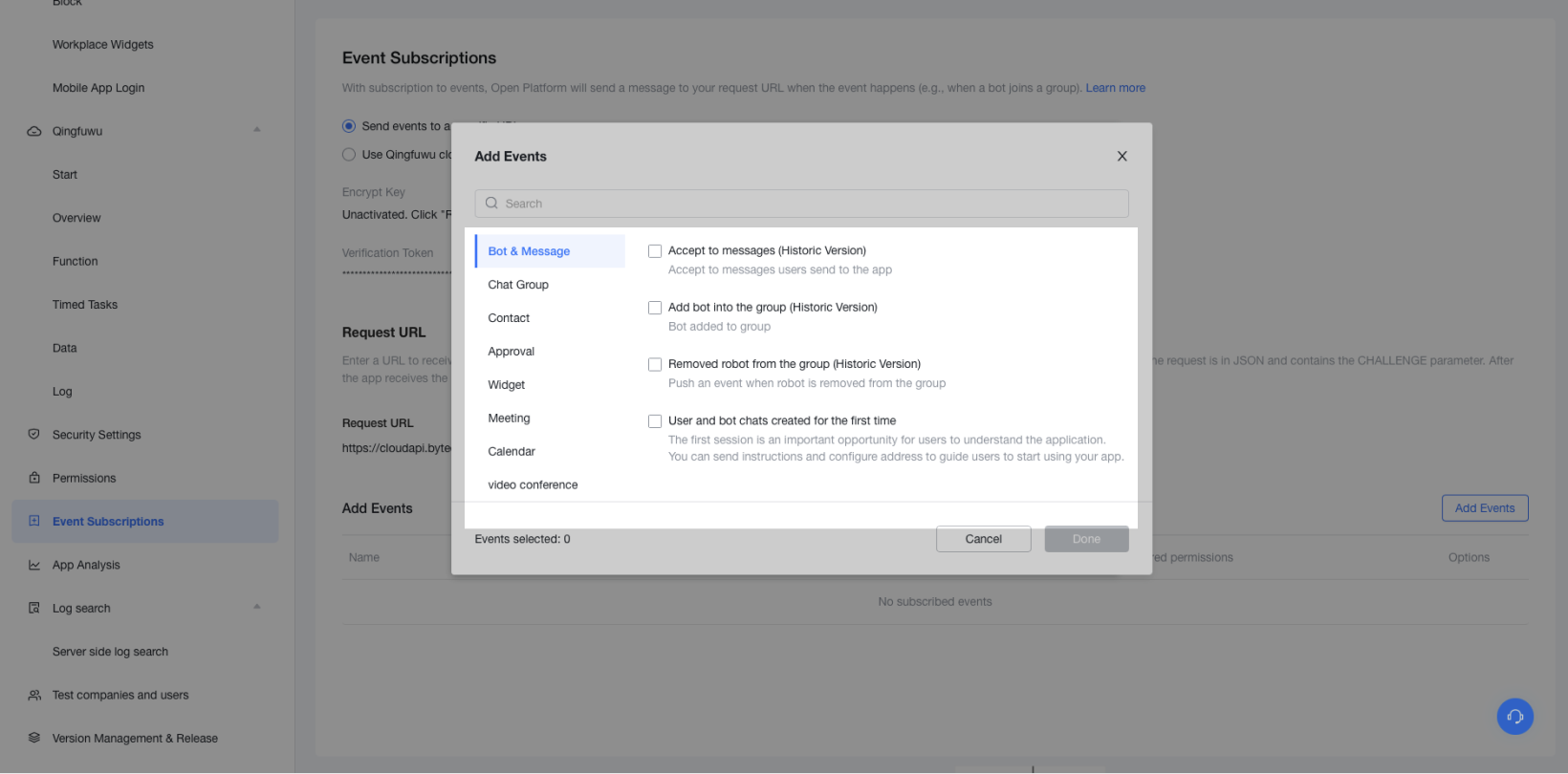Click the App Analysis chart icon
Screen dimensions: 1568x774
[x=34, y=565]
